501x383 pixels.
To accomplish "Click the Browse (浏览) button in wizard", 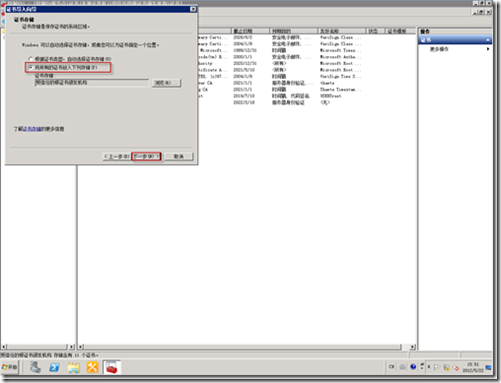I will coord(166,82).
